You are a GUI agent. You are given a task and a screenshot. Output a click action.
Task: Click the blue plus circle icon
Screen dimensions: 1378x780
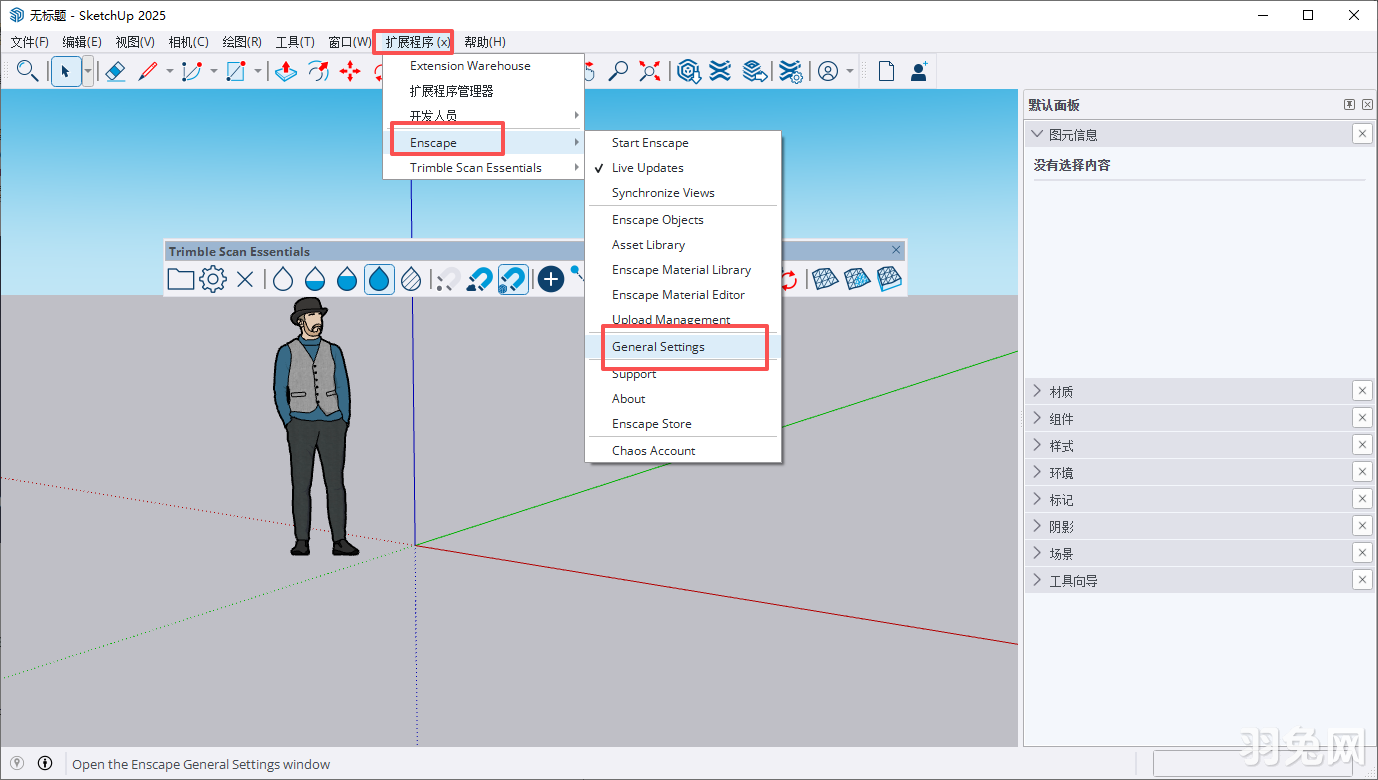[x=551, y=279]
